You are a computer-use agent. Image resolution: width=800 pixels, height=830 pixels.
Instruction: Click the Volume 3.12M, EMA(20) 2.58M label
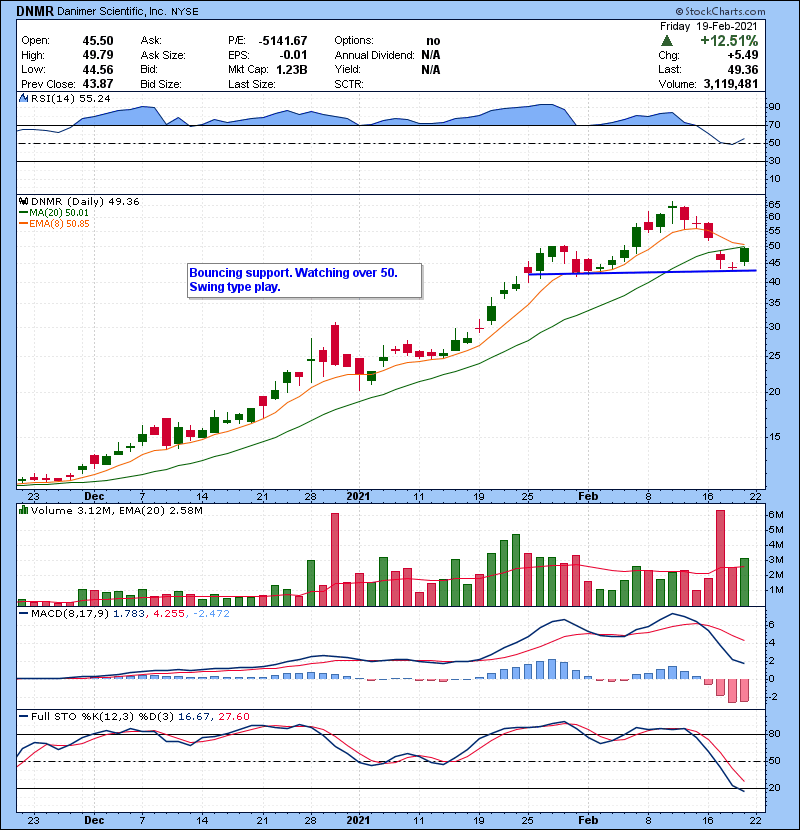[x=116, y=511]
